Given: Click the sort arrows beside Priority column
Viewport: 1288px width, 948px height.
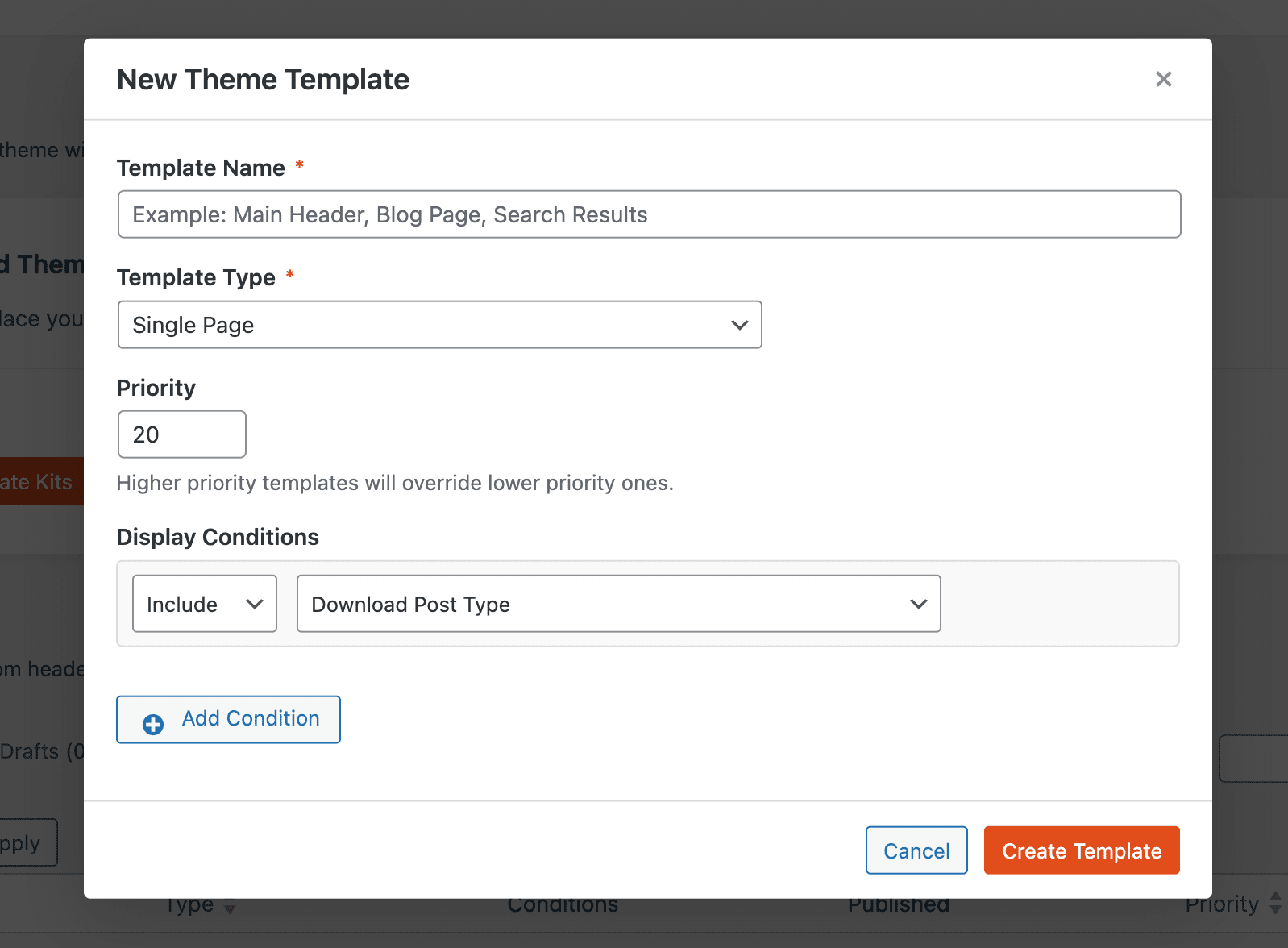Looking at the screenshot, I should [x=1275, y=903].
